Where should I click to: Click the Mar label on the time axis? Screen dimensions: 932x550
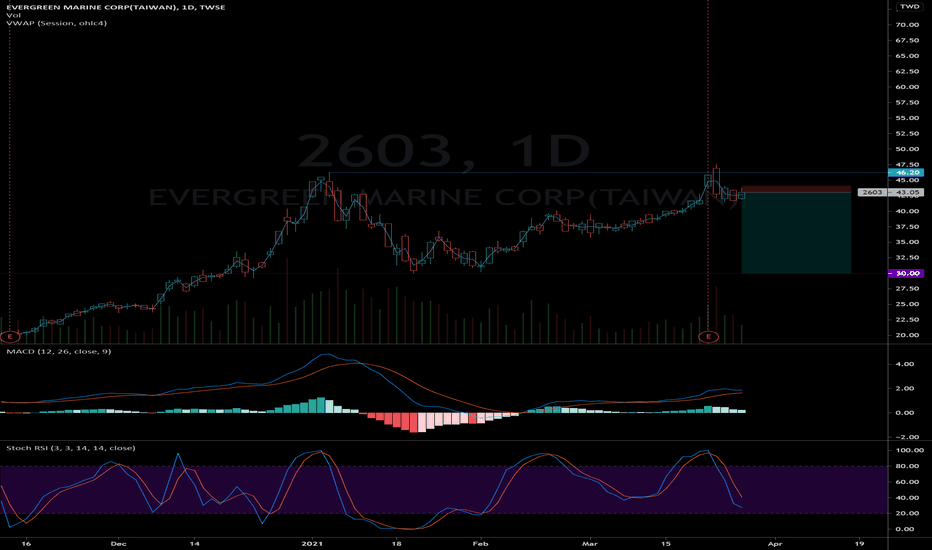(590, 543)
